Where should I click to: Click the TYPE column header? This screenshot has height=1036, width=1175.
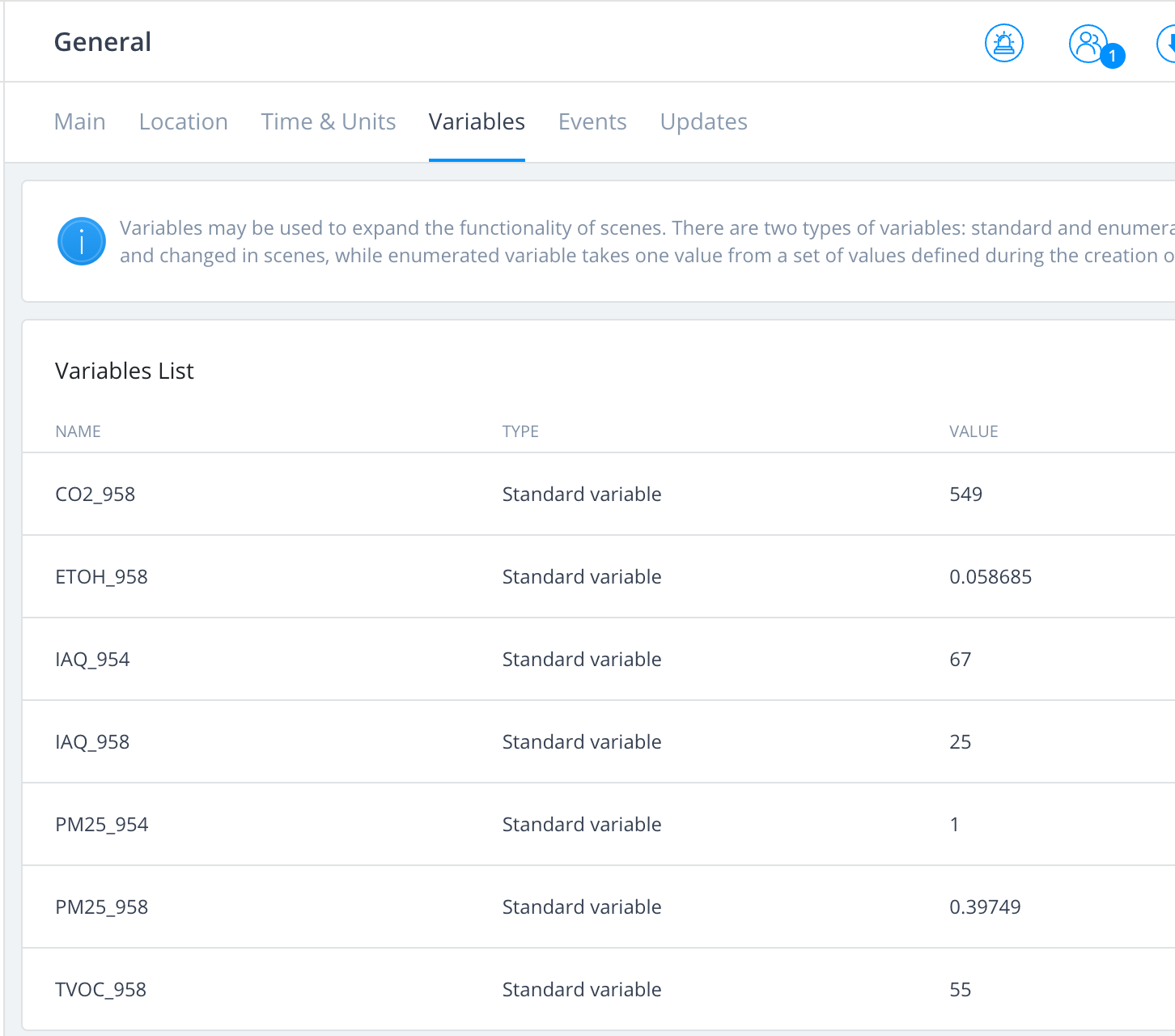[x=520, y=431]
